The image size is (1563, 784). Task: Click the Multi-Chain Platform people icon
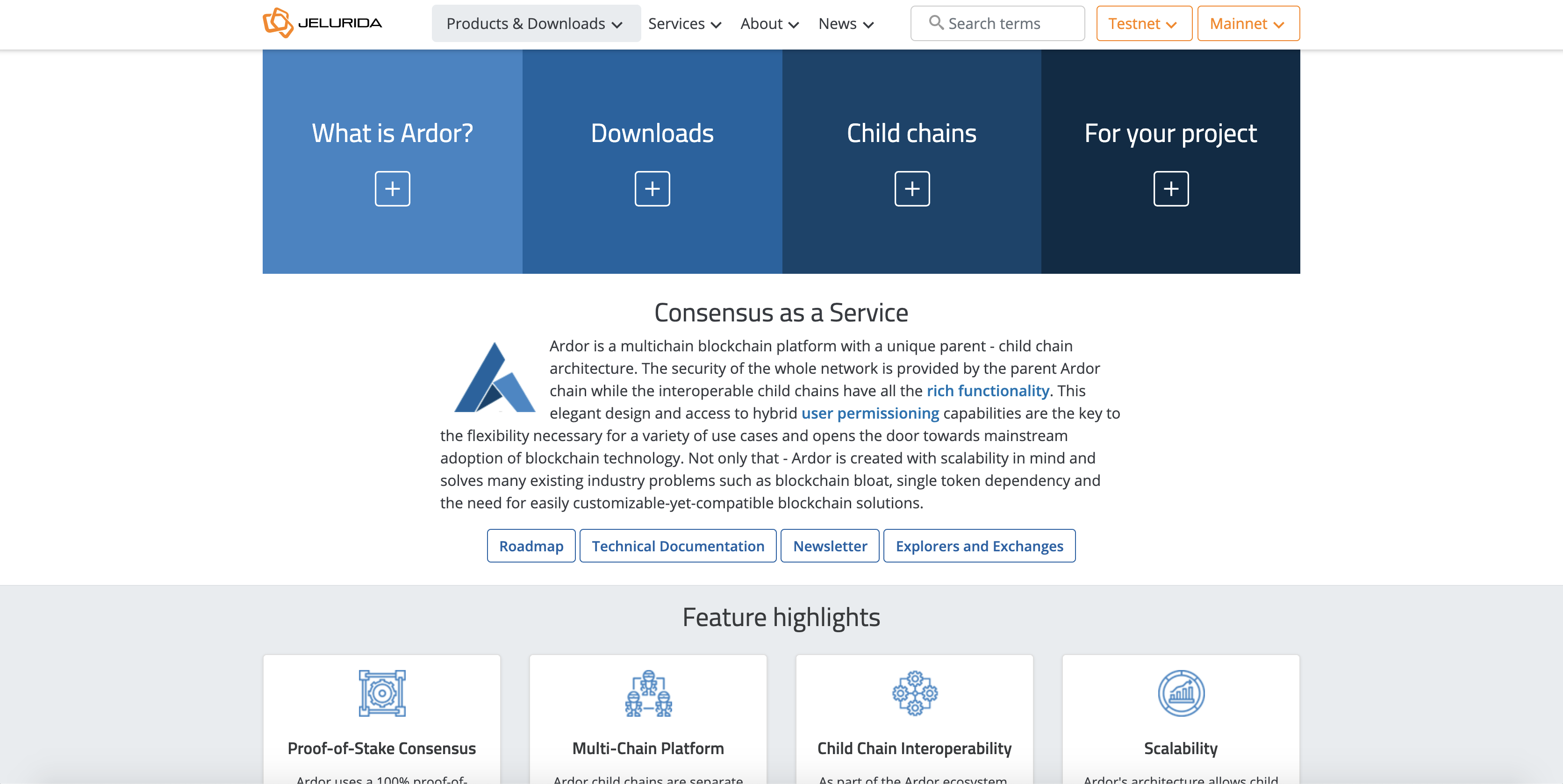648,693
